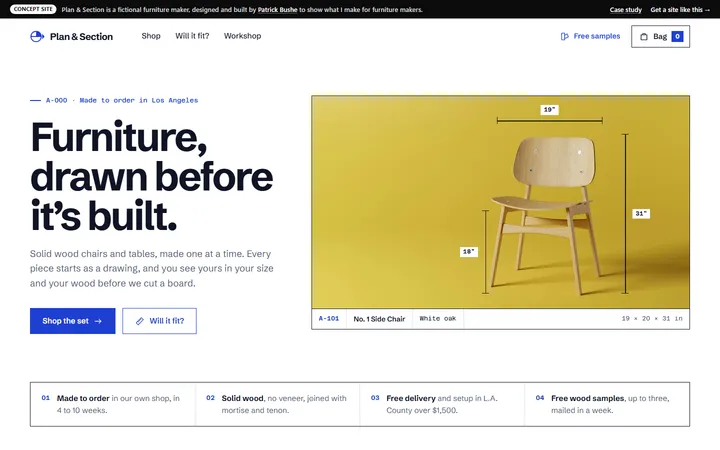Click the Made to order feature item 01

112,404
